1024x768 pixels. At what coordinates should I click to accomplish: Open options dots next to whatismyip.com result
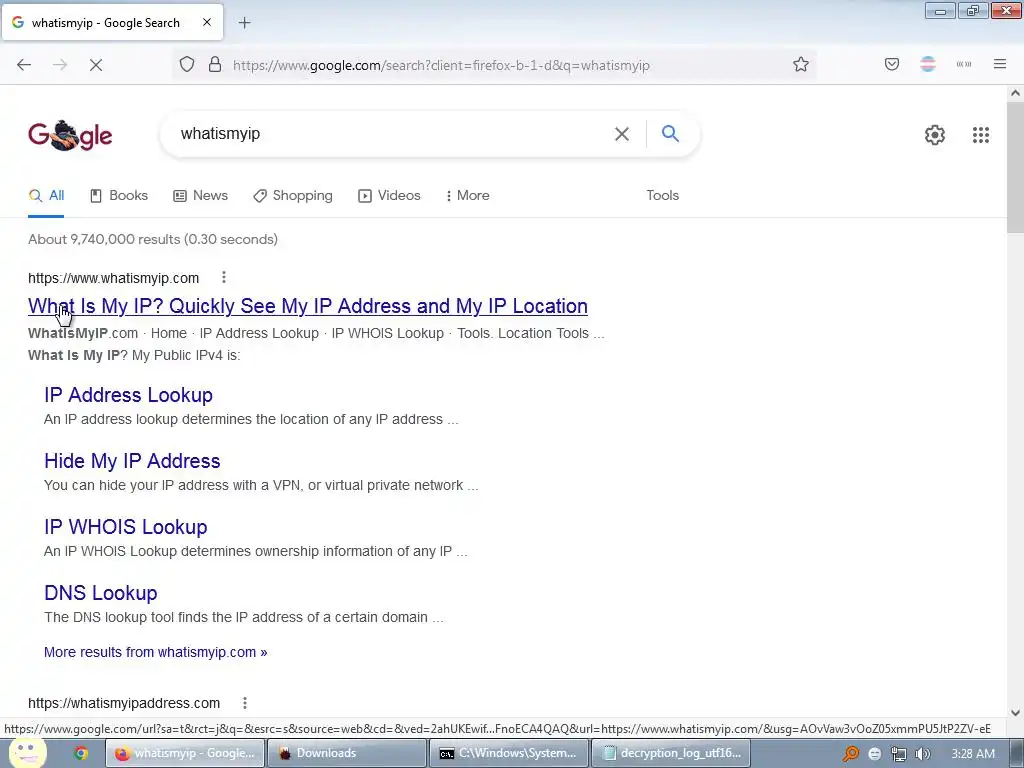click(224, 278)
